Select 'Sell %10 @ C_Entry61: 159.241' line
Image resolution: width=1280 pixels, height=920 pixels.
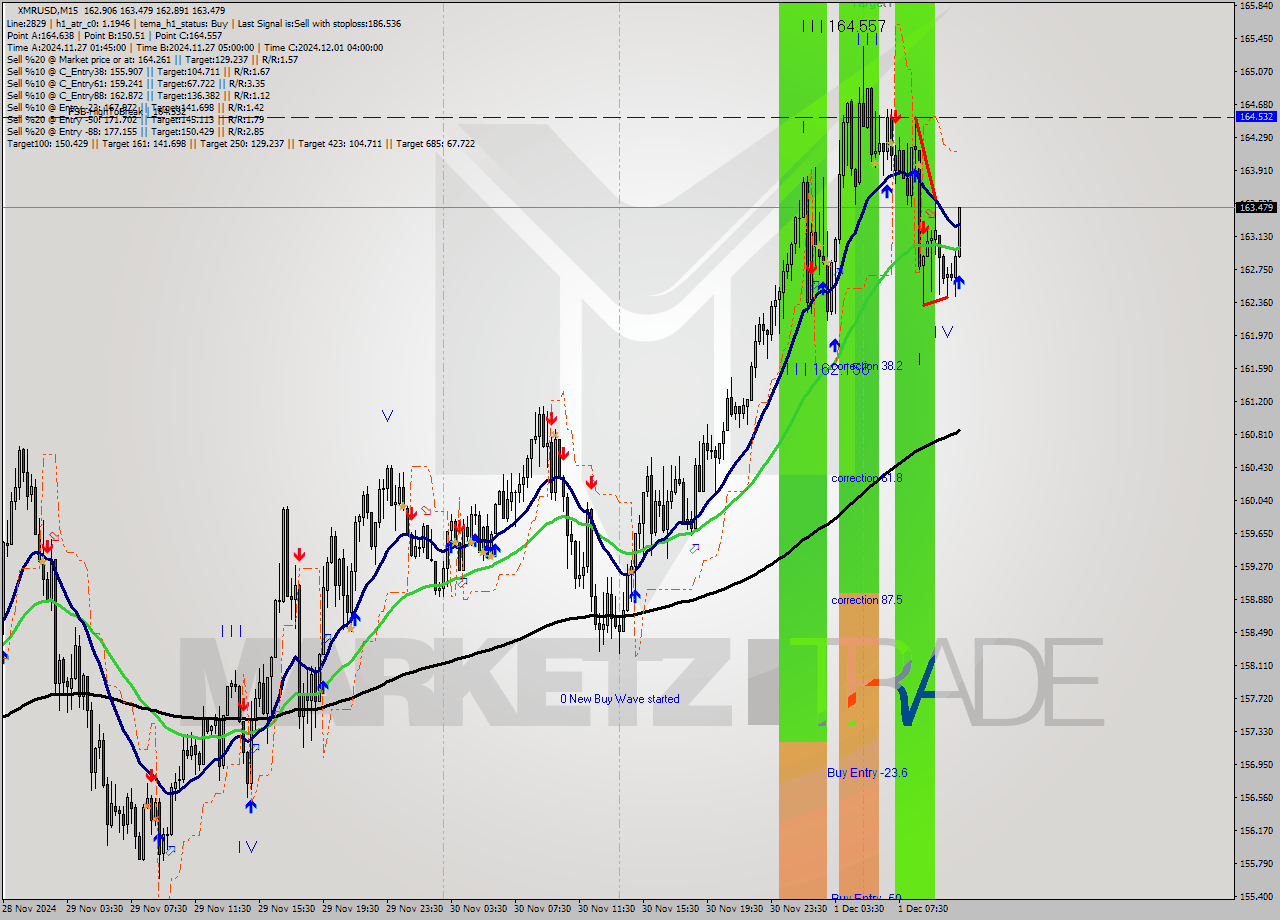(x=138, y=83)
